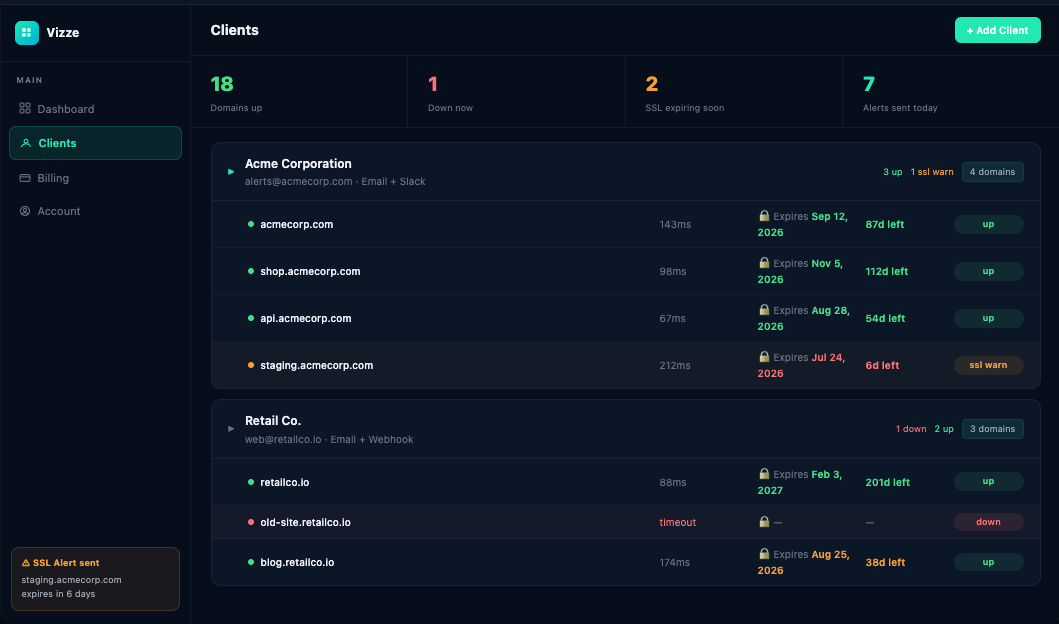Click the 1 down summary label

tap(911, 429)
